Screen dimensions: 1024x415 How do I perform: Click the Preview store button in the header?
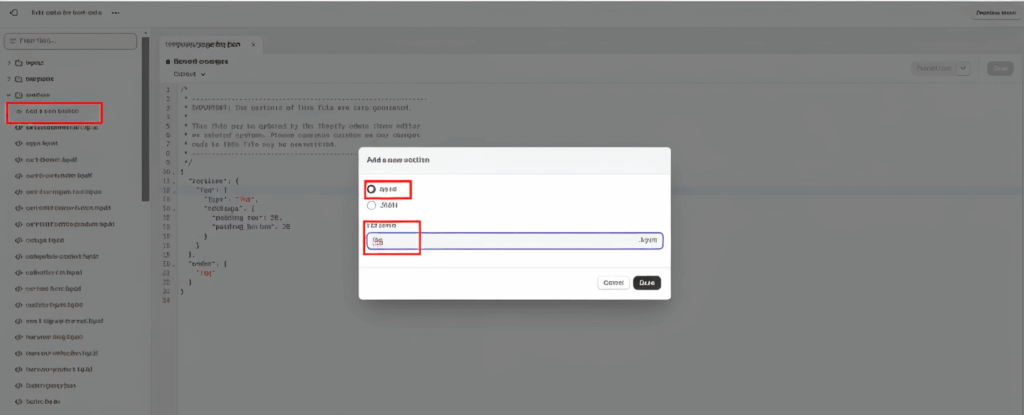(994, 13)
